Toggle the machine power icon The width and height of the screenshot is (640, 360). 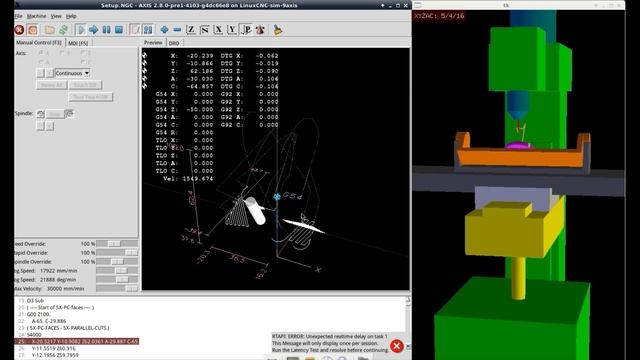coord(33,30)
